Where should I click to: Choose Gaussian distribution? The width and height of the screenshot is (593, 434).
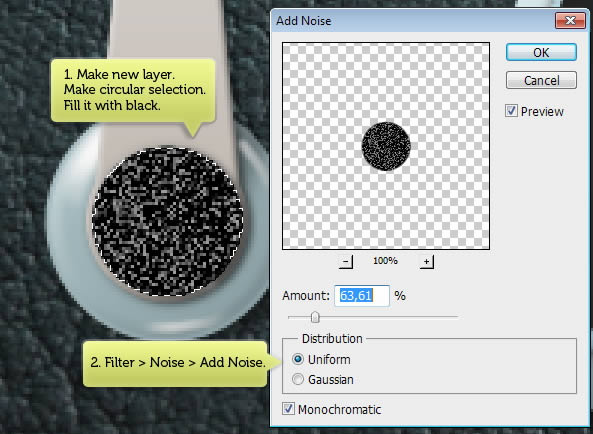(298, 379)
